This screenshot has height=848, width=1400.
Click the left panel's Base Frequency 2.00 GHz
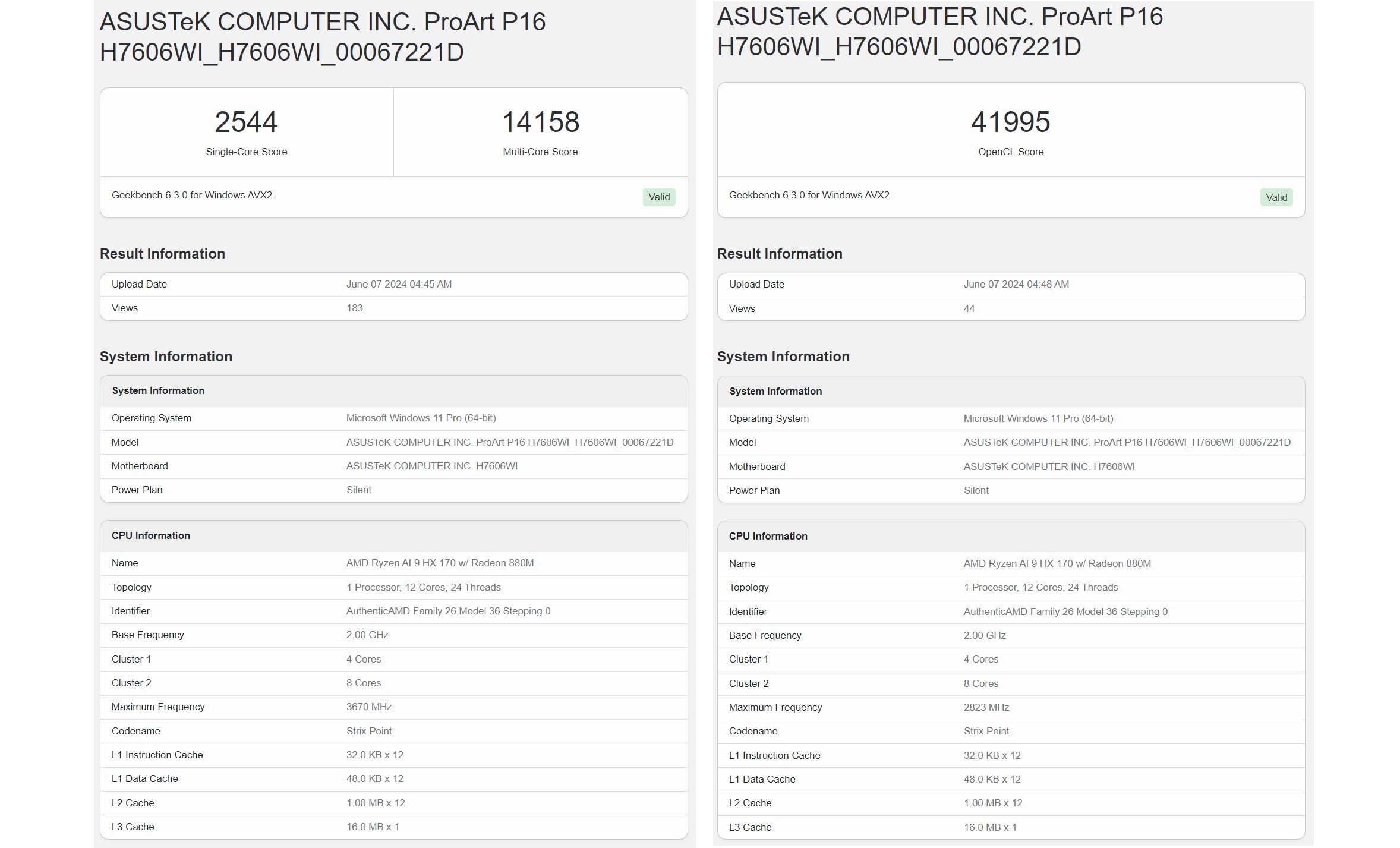coord(367,635)
